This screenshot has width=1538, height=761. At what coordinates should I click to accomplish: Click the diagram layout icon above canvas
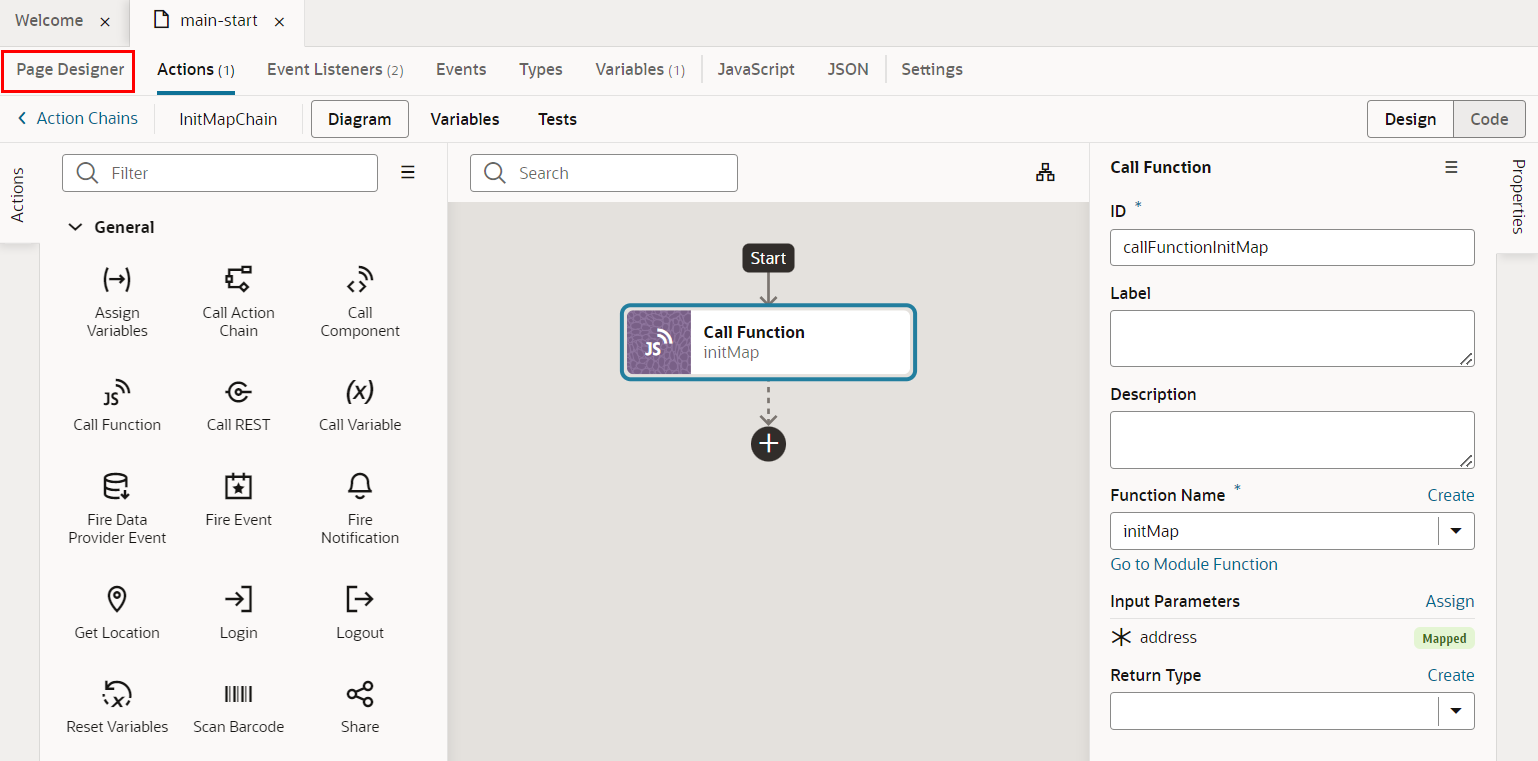click(x=1045, y=173)
